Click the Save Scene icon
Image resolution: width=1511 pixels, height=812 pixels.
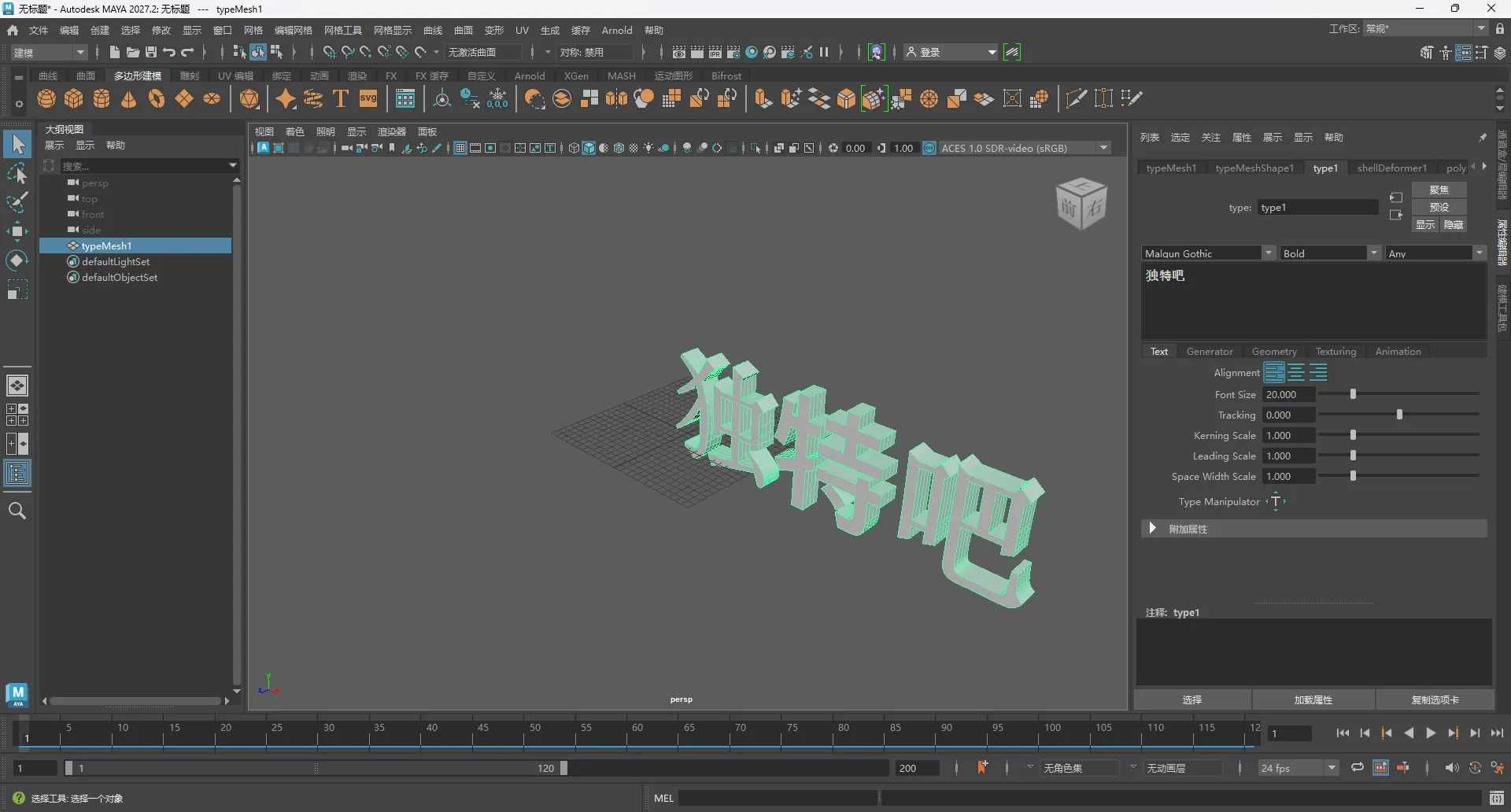coord(151,52)
